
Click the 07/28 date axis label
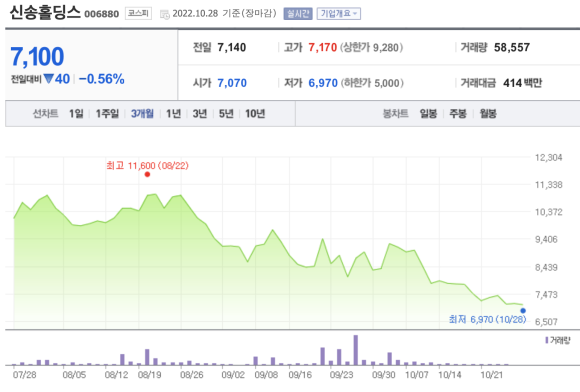click(x=24, y=375)
